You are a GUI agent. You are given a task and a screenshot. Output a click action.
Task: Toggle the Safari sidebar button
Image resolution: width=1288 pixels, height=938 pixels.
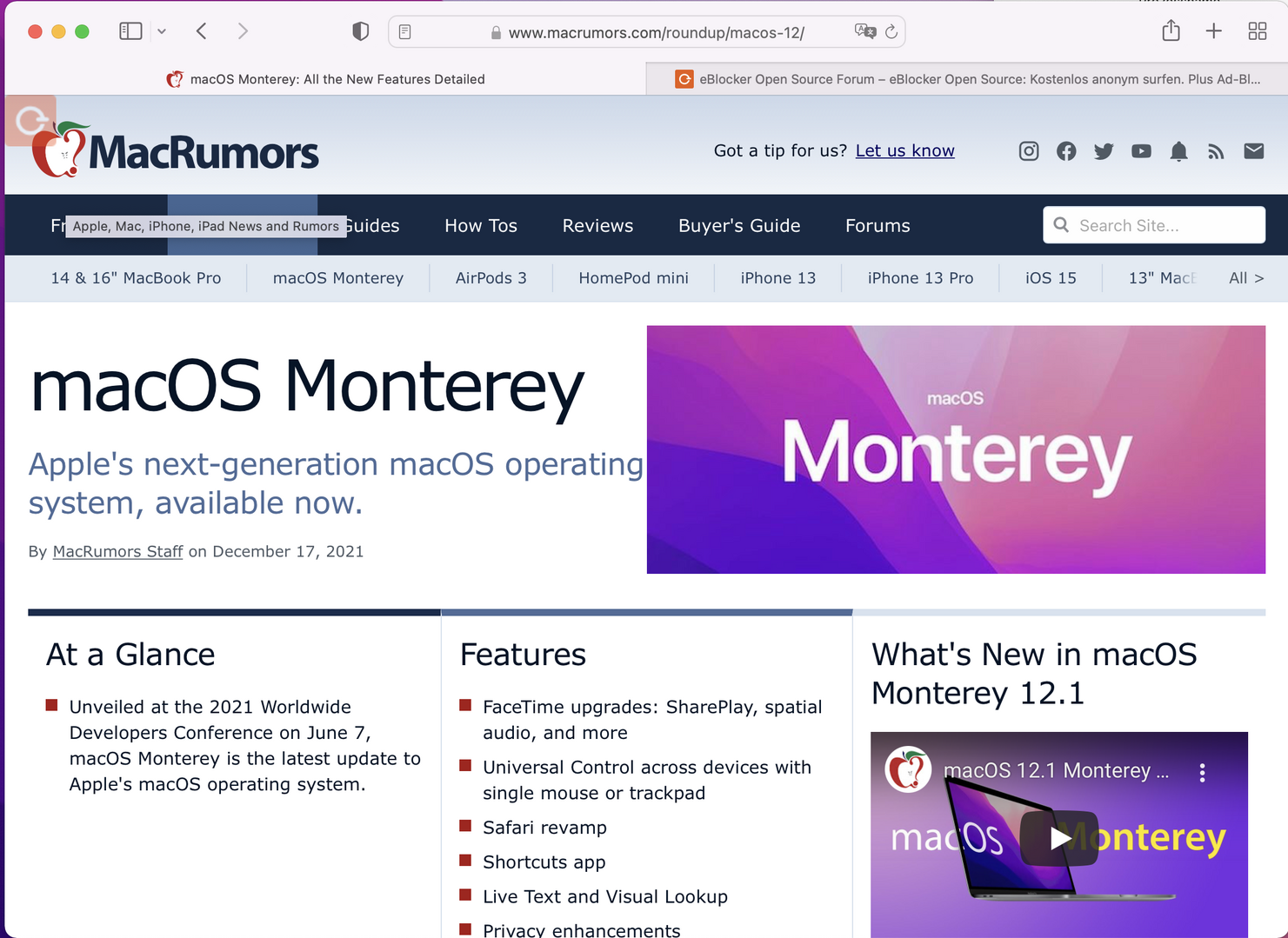coord(130,31)
